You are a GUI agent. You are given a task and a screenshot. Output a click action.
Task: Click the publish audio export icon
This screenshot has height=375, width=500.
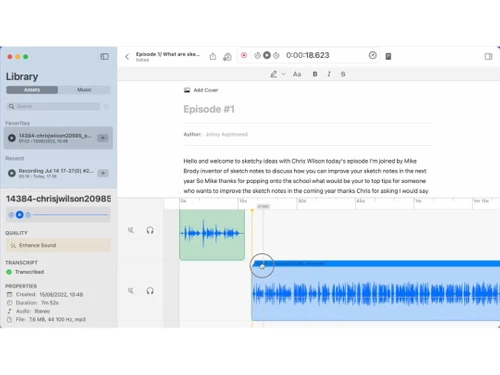coord(227,57)
